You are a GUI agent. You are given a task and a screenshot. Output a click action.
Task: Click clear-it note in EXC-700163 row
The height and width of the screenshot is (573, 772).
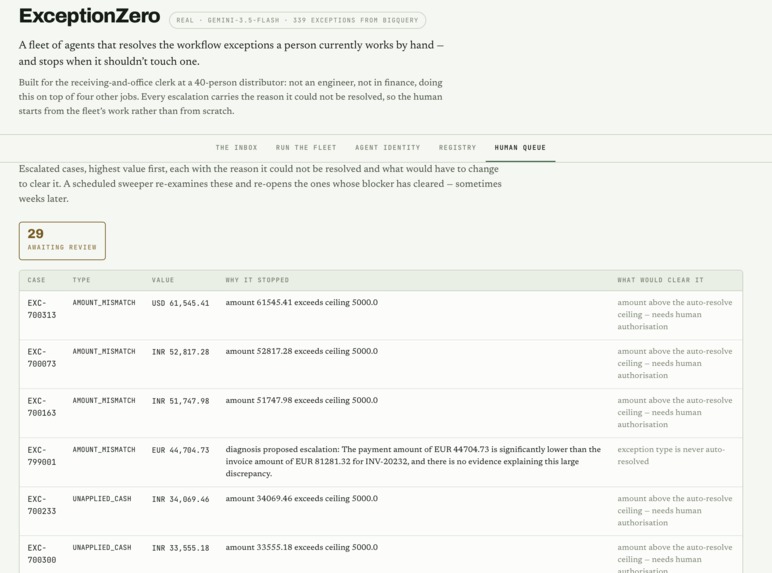(675, 412)
